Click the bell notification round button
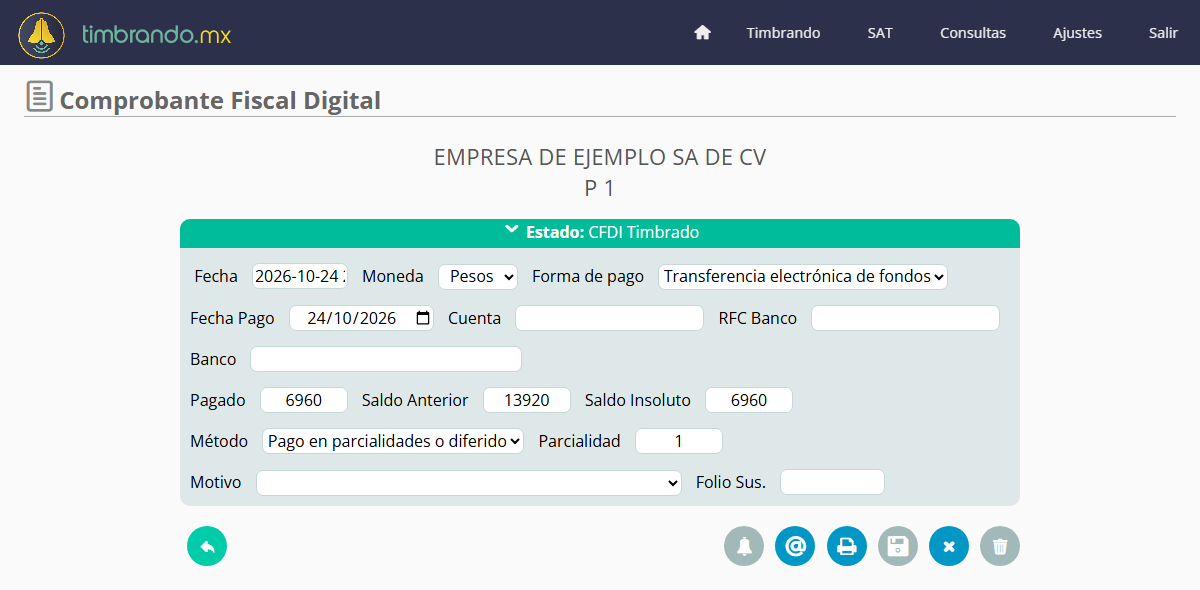 point(744,546)
